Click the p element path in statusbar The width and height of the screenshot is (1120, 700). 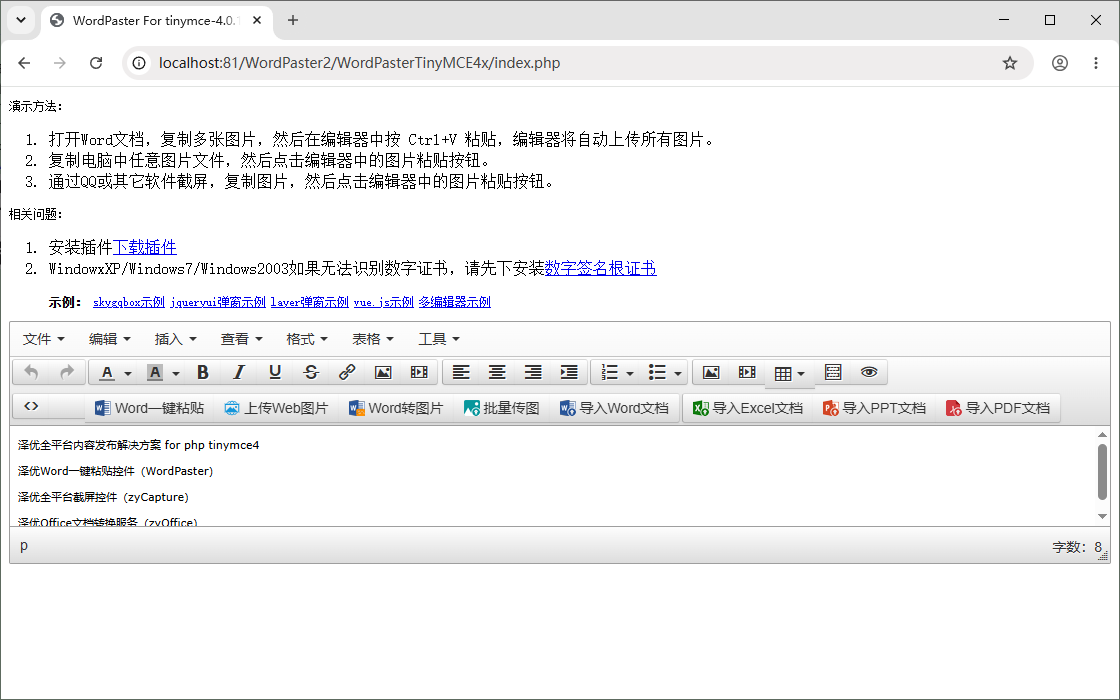[x=24, y=546]
